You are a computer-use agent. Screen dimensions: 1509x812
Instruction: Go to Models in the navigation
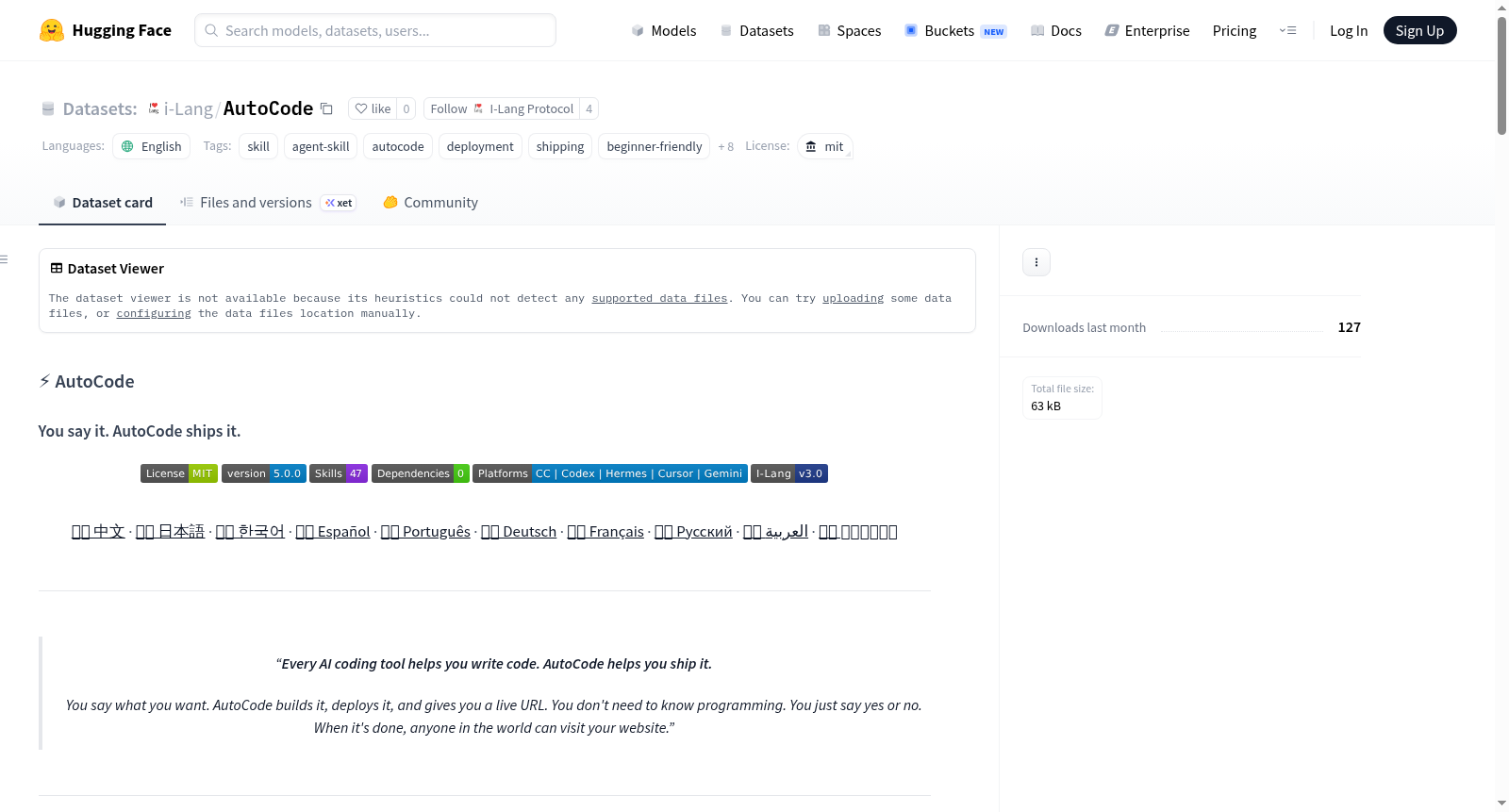point(664,30)
